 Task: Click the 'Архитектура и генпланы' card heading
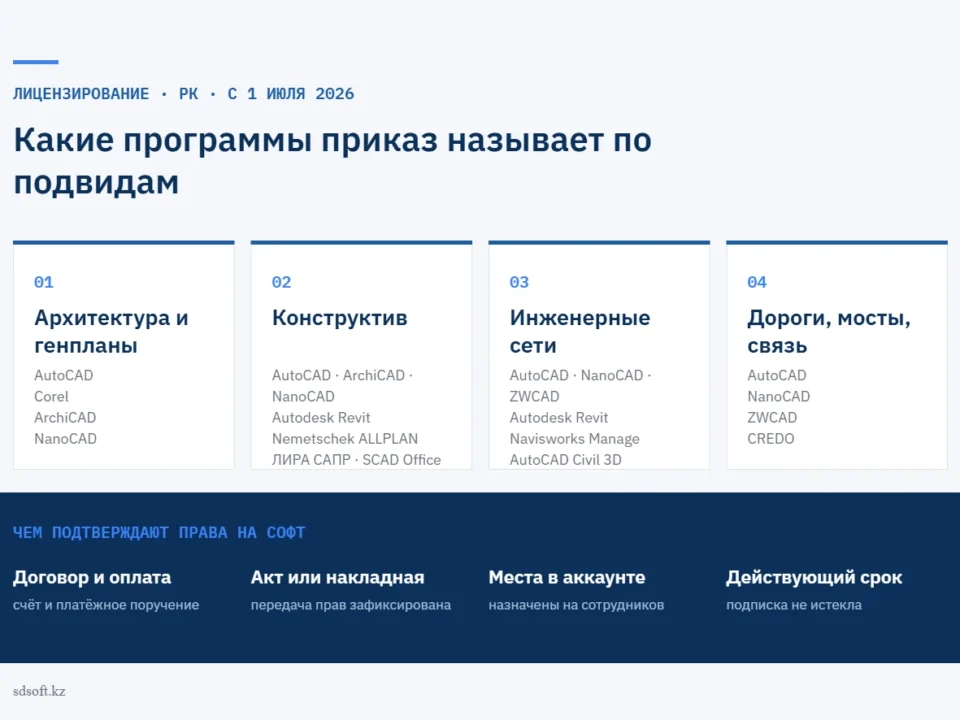[x=111, y=331]
